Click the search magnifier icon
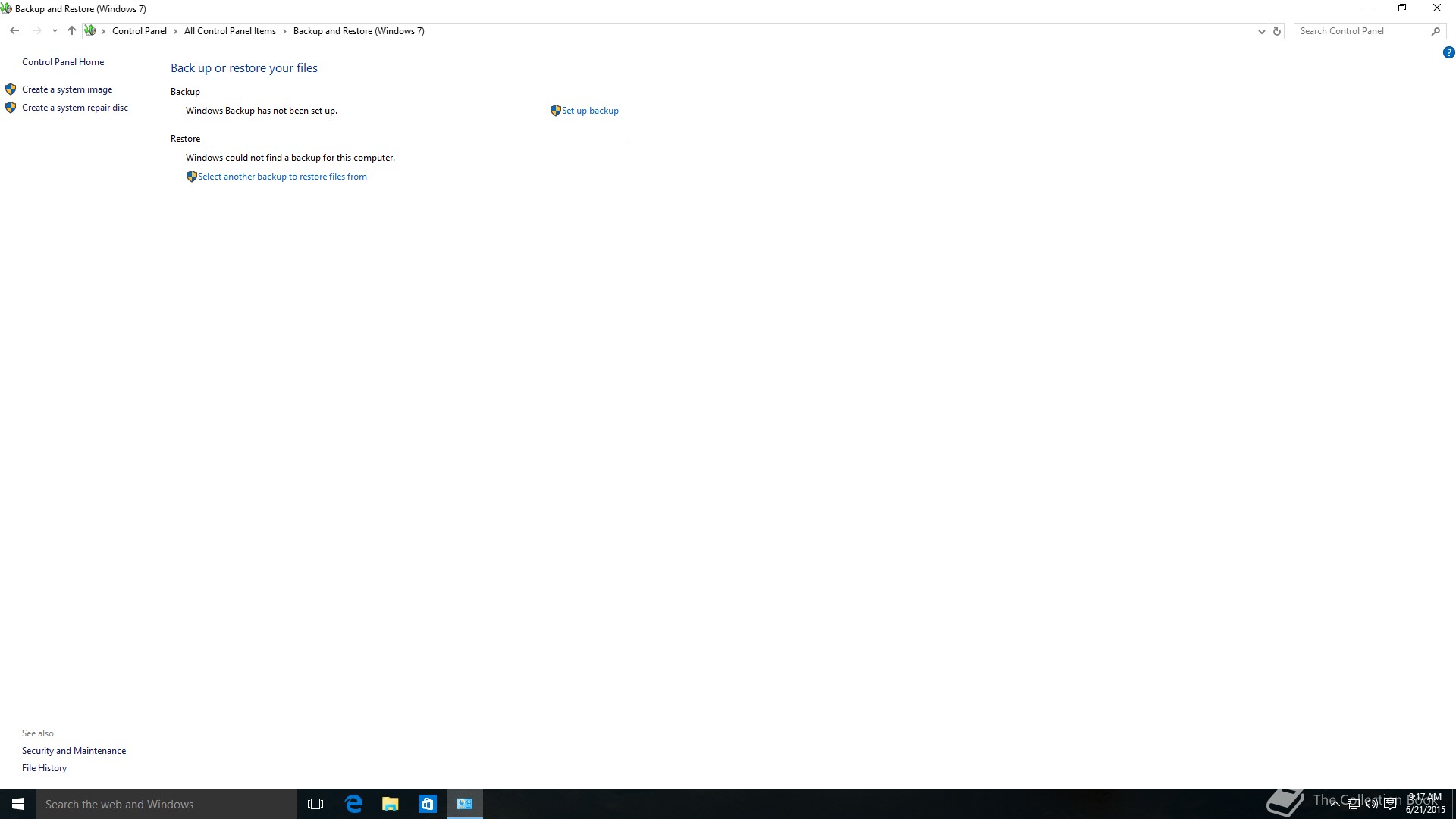Viewport: 1456px width, 819px height. tap(1436, 31)
